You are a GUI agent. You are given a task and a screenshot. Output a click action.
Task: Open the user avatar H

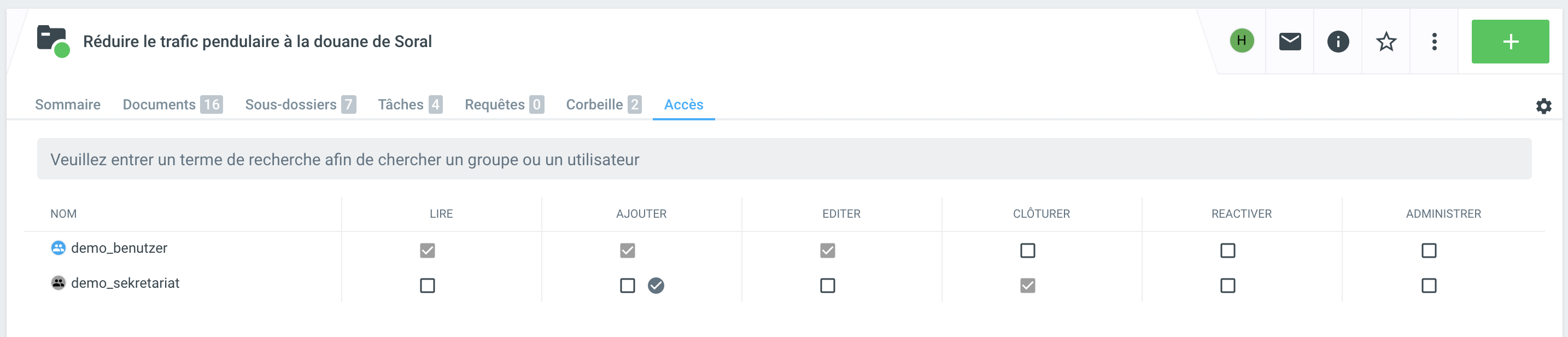pyautogui.click(x=1241, y=41)
